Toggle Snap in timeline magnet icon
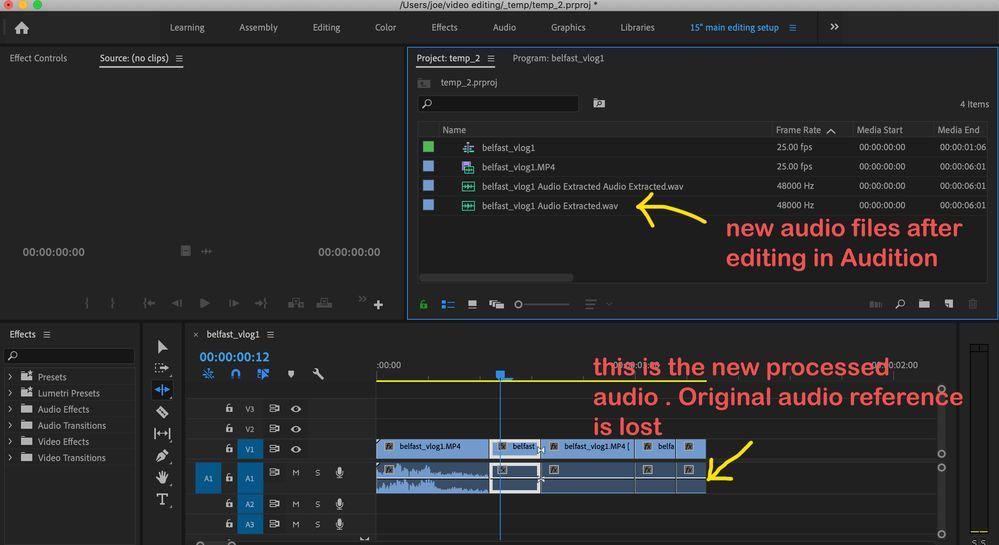 pyautogui.click(x=235, y=374)
